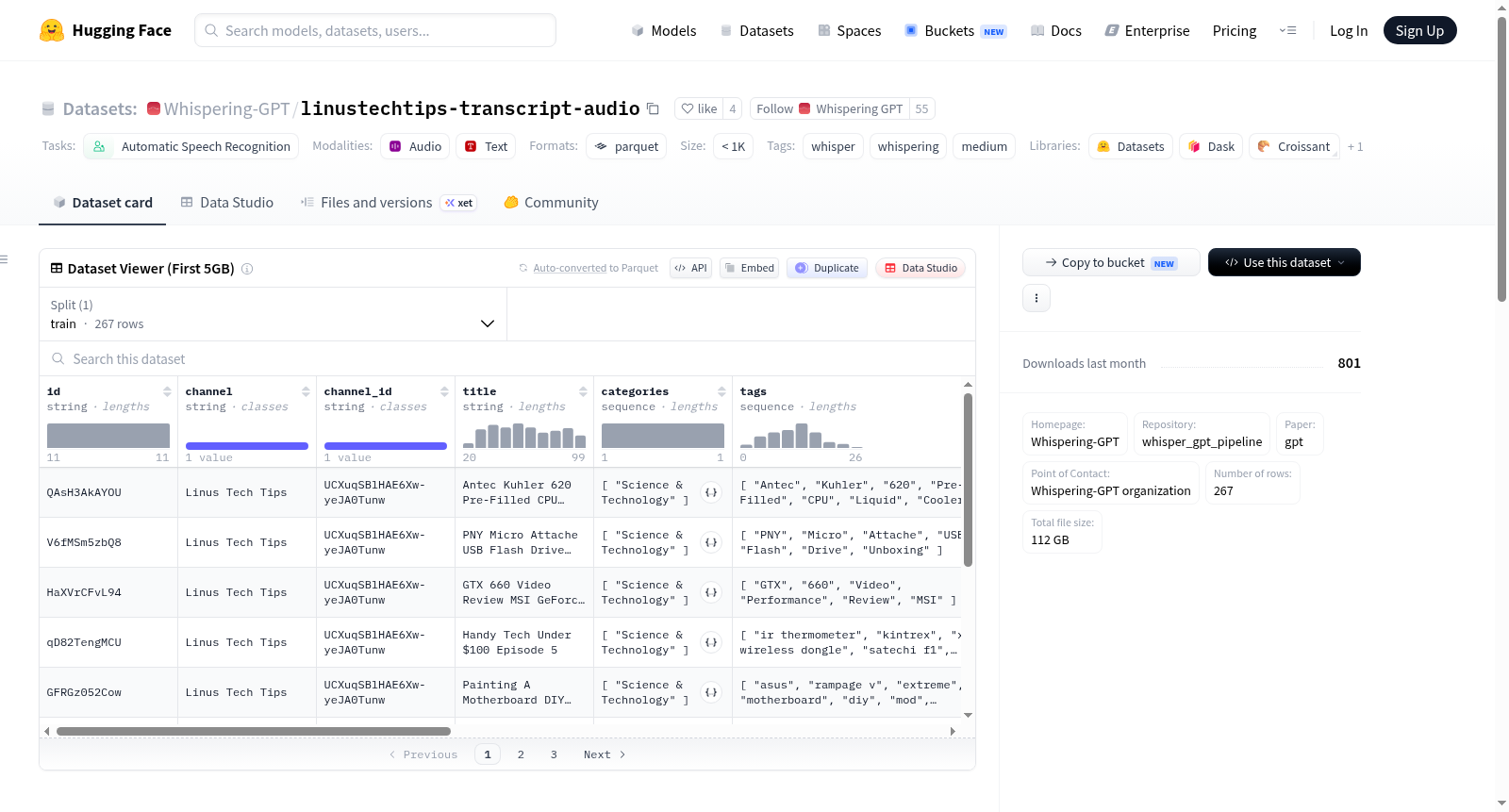Go to page 2 of the table
This screenshot has width=1509, height=812.
point(521,754)
